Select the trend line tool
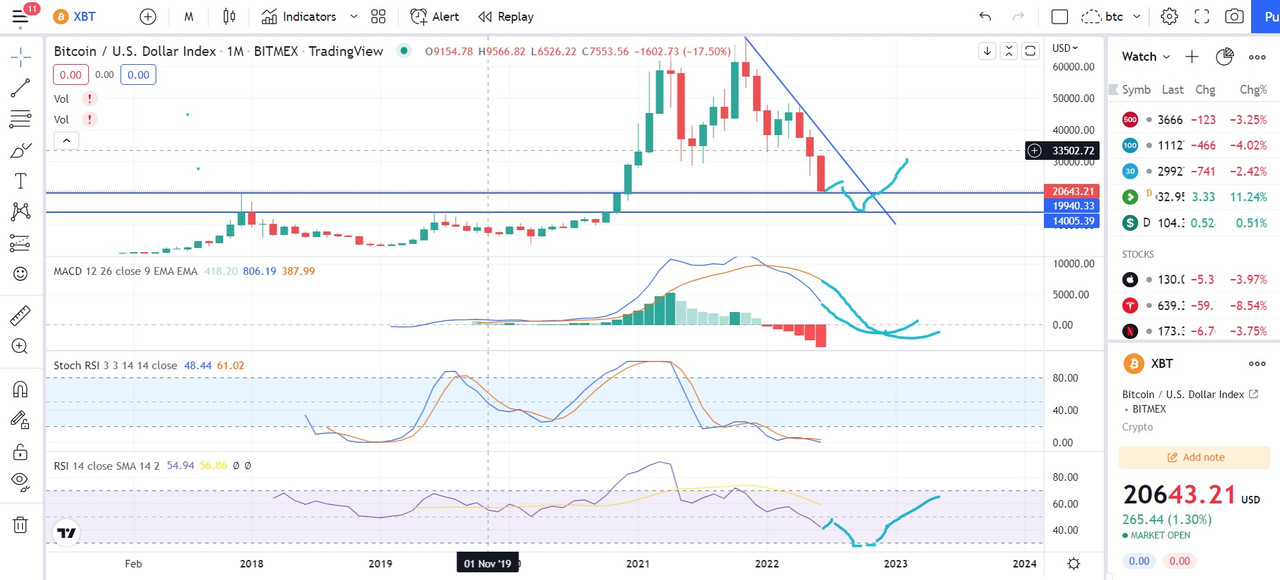The width and height of the screenshot is (1280, 580). [20, 89]
